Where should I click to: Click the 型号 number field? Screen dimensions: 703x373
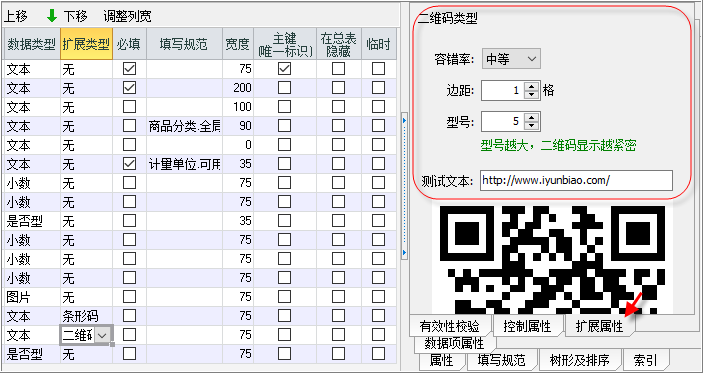(x=504, y=121)
